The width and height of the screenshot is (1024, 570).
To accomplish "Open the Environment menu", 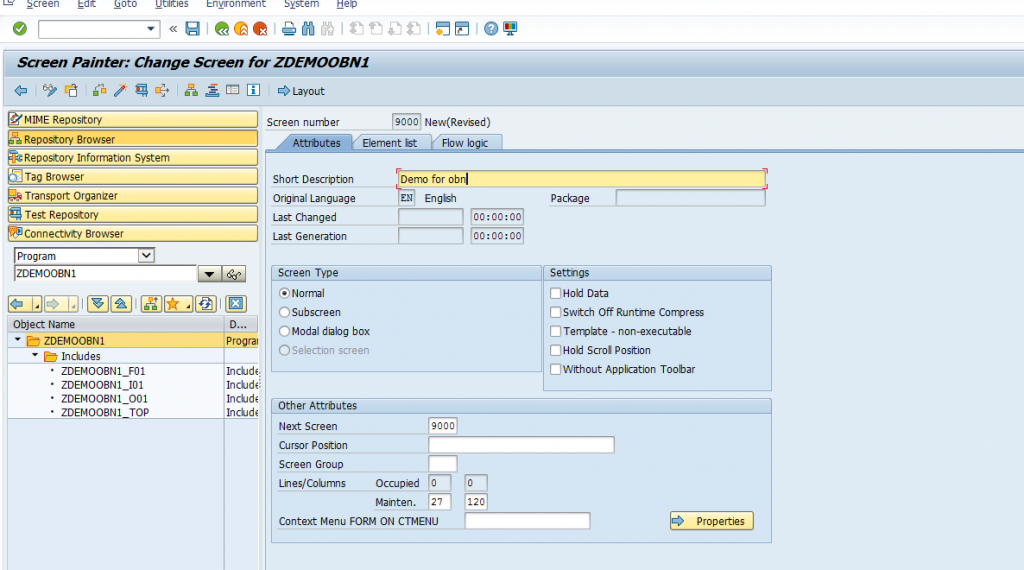I will click(x=236, y=5).
